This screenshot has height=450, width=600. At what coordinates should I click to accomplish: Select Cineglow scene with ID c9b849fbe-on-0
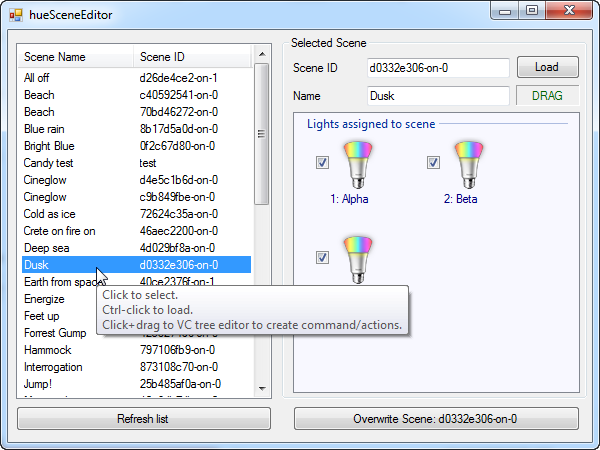click(136, 197)
